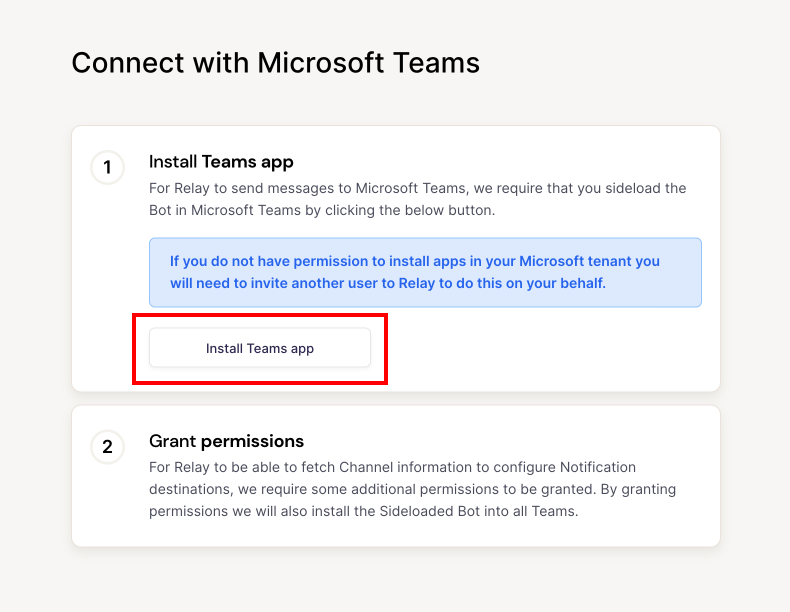
Task: Click the Install Teams app button
Action: tap(259, 348)
